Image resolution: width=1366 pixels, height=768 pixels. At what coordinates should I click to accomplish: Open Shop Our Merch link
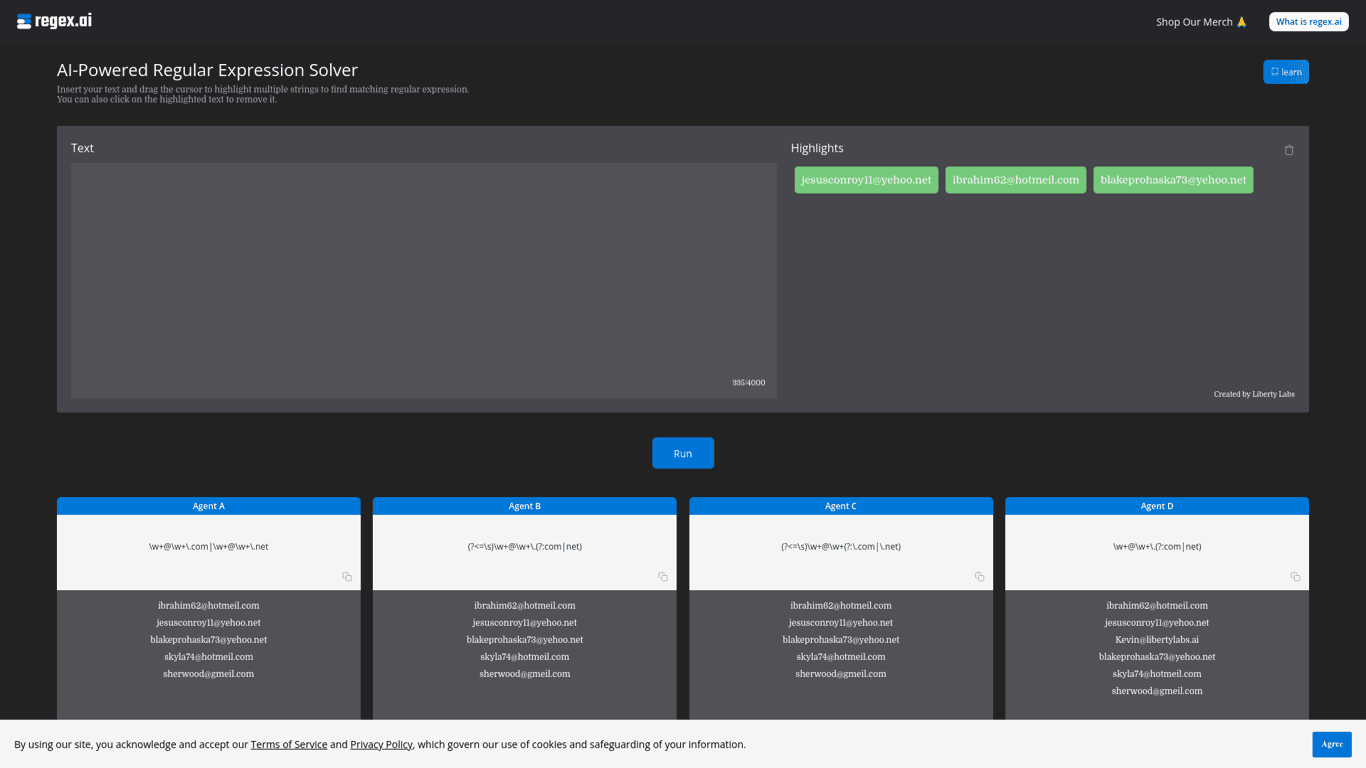tap(1200, 22)
